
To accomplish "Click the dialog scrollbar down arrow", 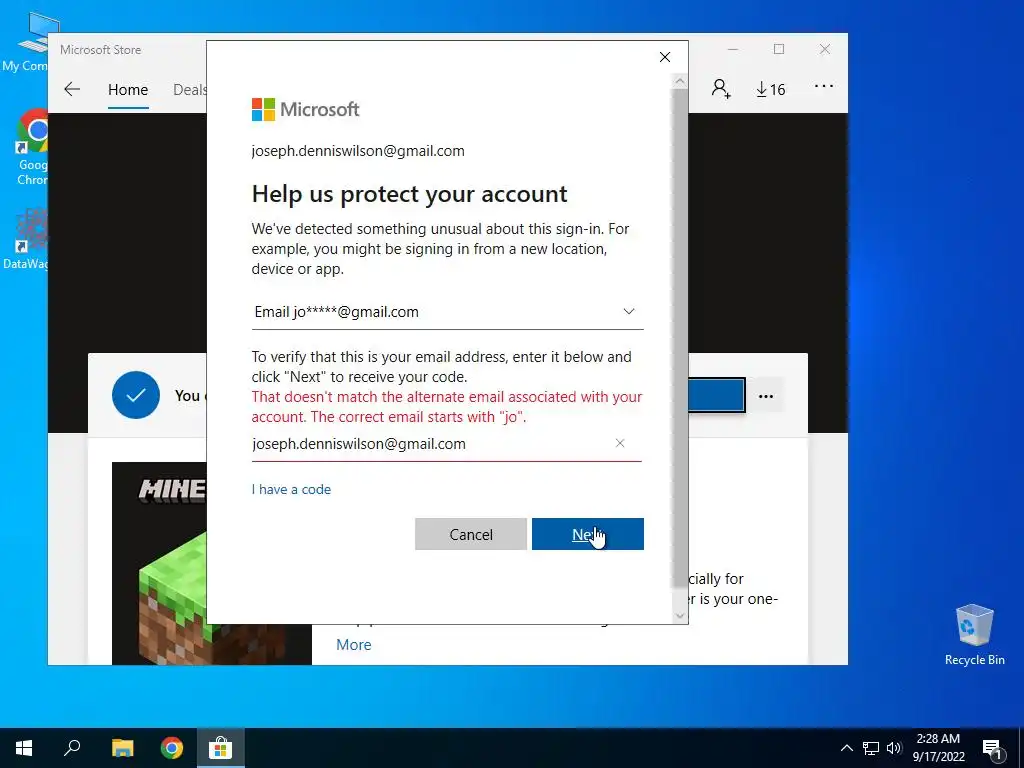I will (x=680, y=615).
